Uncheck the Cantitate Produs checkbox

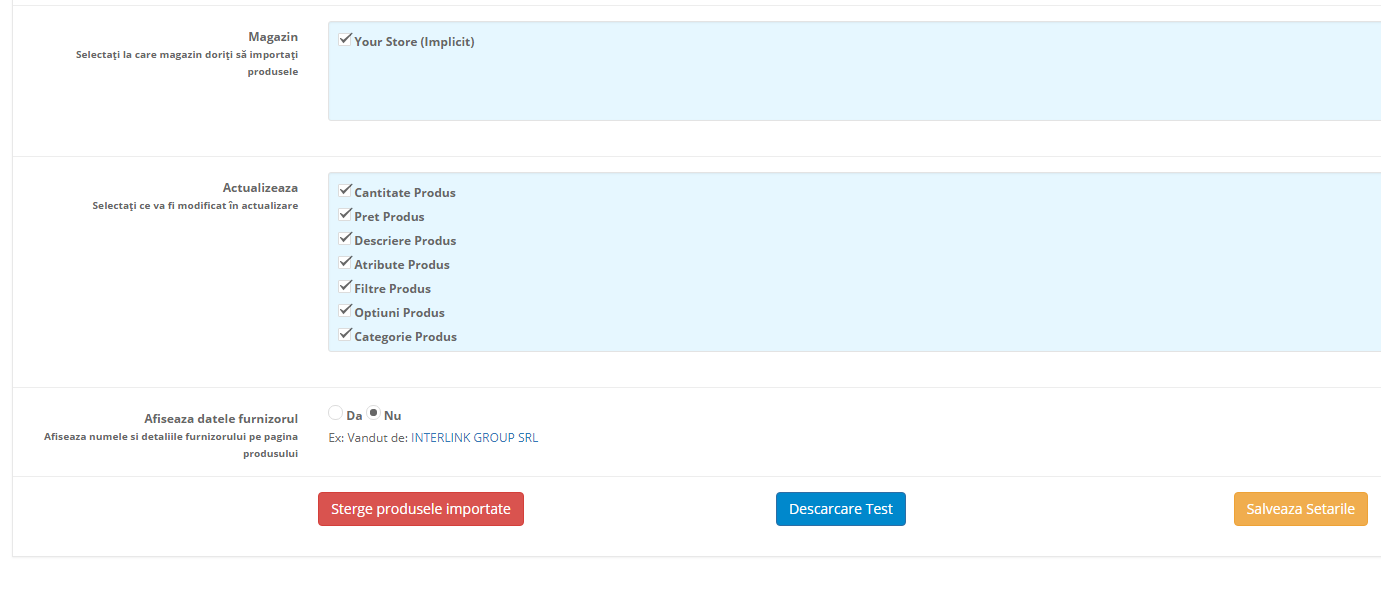click(x=346, y=189)
